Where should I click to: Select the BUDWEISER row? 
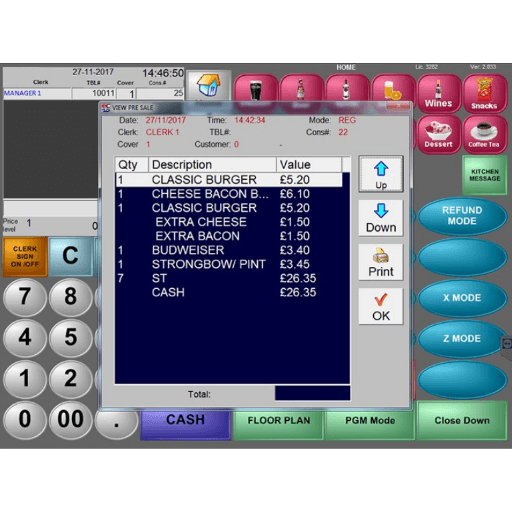click(229, 250)
